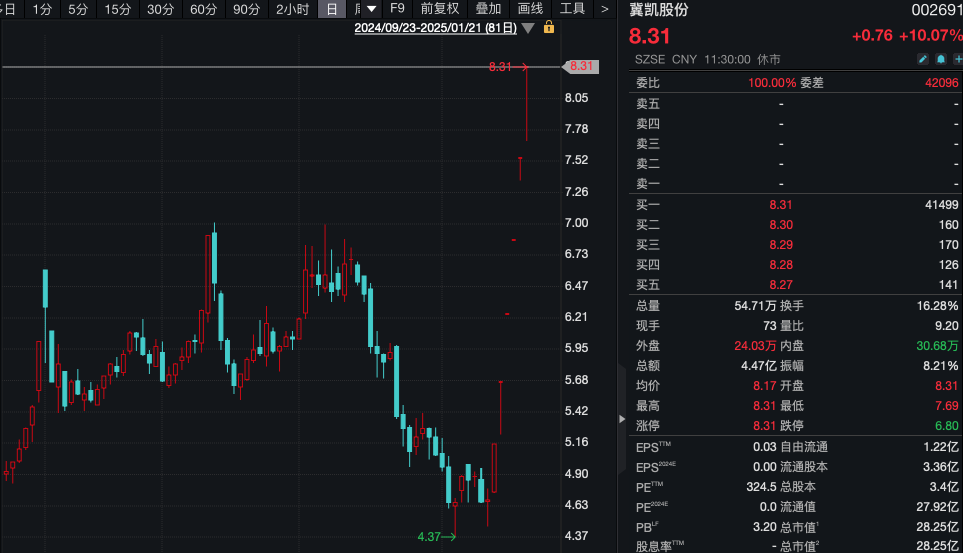963x553 pixels.
Task: Click the 8.31 price label on axis
Action: tap(581, 66)
